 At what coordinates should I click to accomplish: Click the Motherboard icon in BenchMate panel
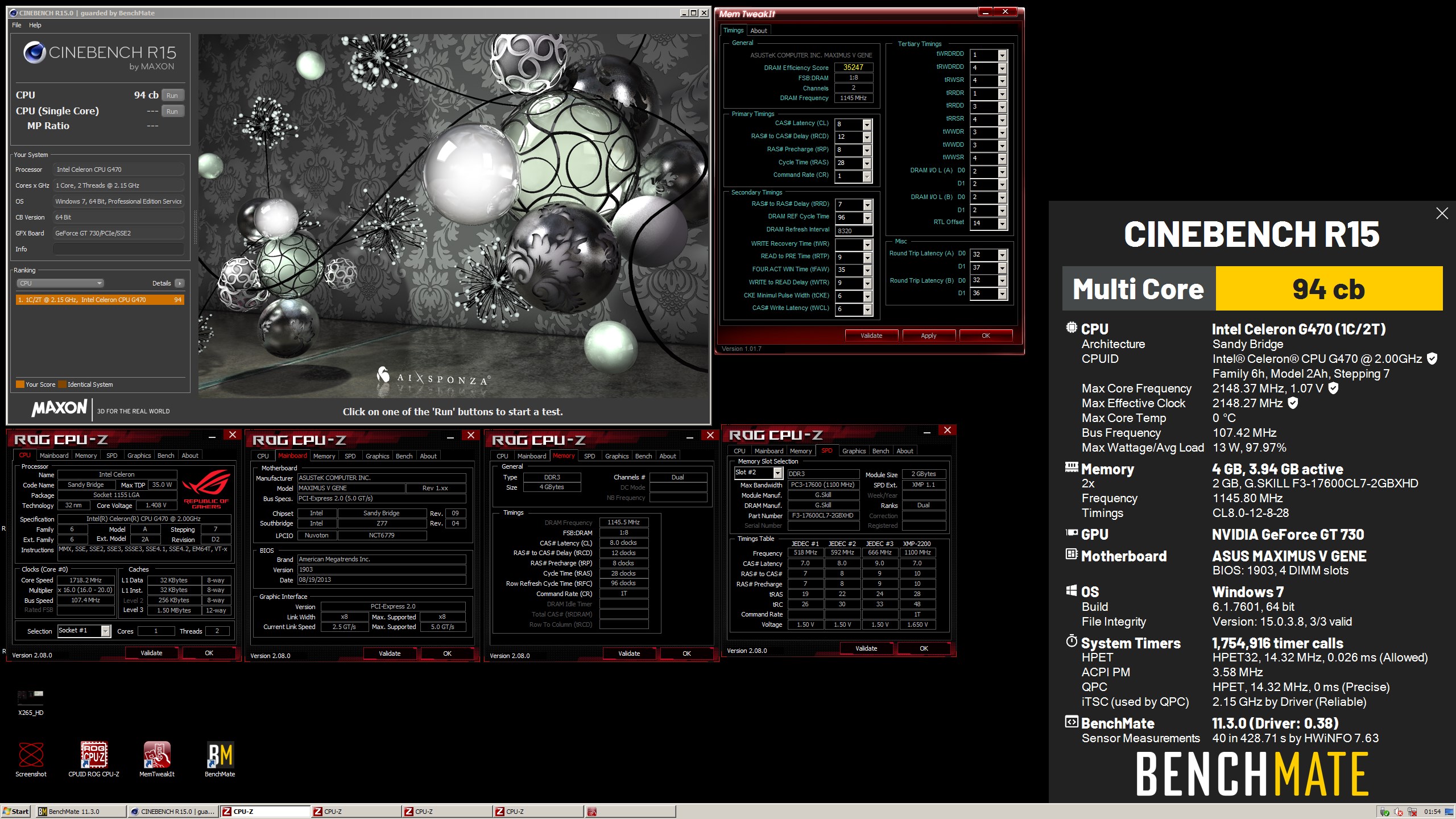[x=1072, y=555]
